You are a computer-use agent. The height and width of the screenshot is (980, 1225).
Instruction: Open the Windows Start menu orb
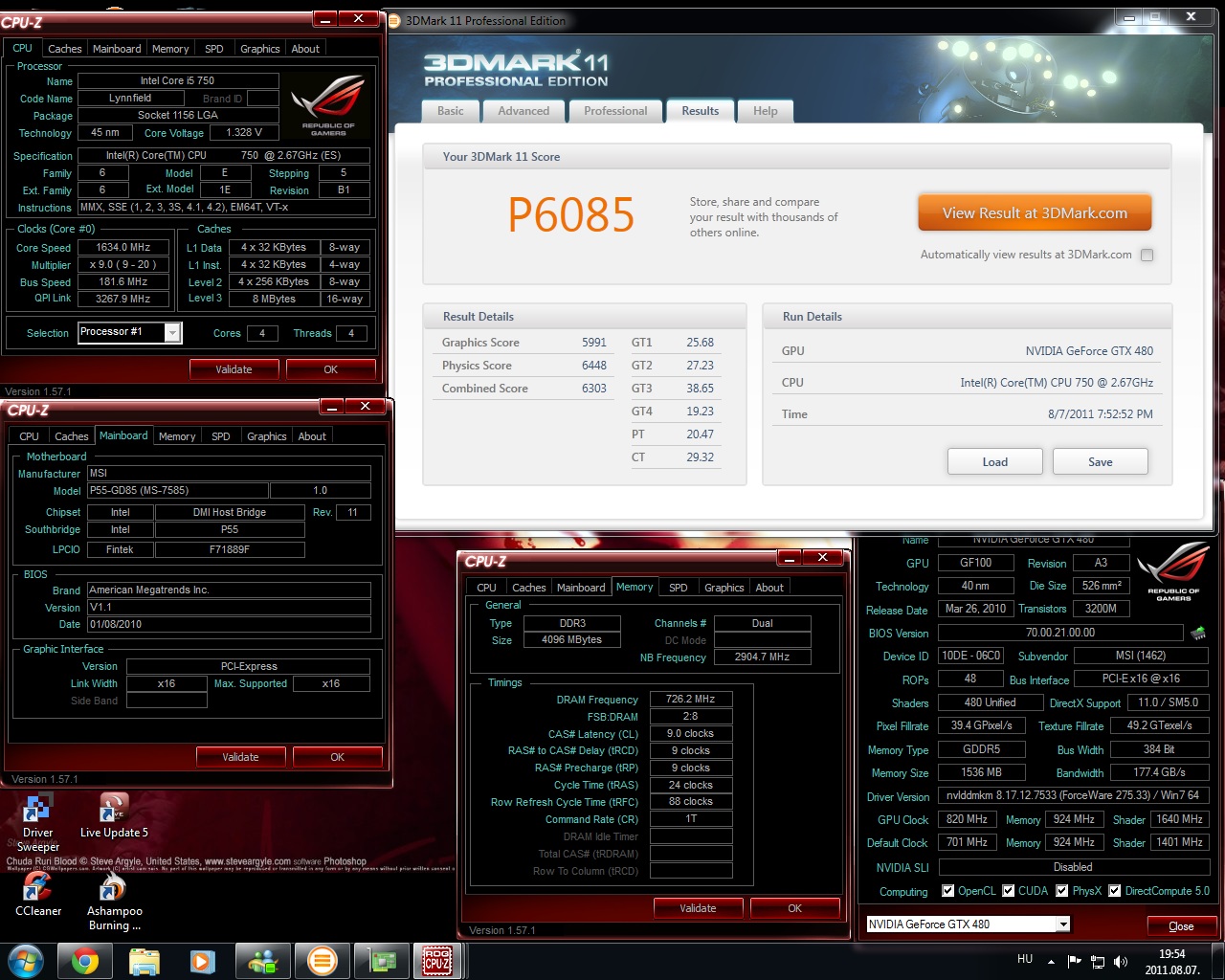(x=26, y=960)
